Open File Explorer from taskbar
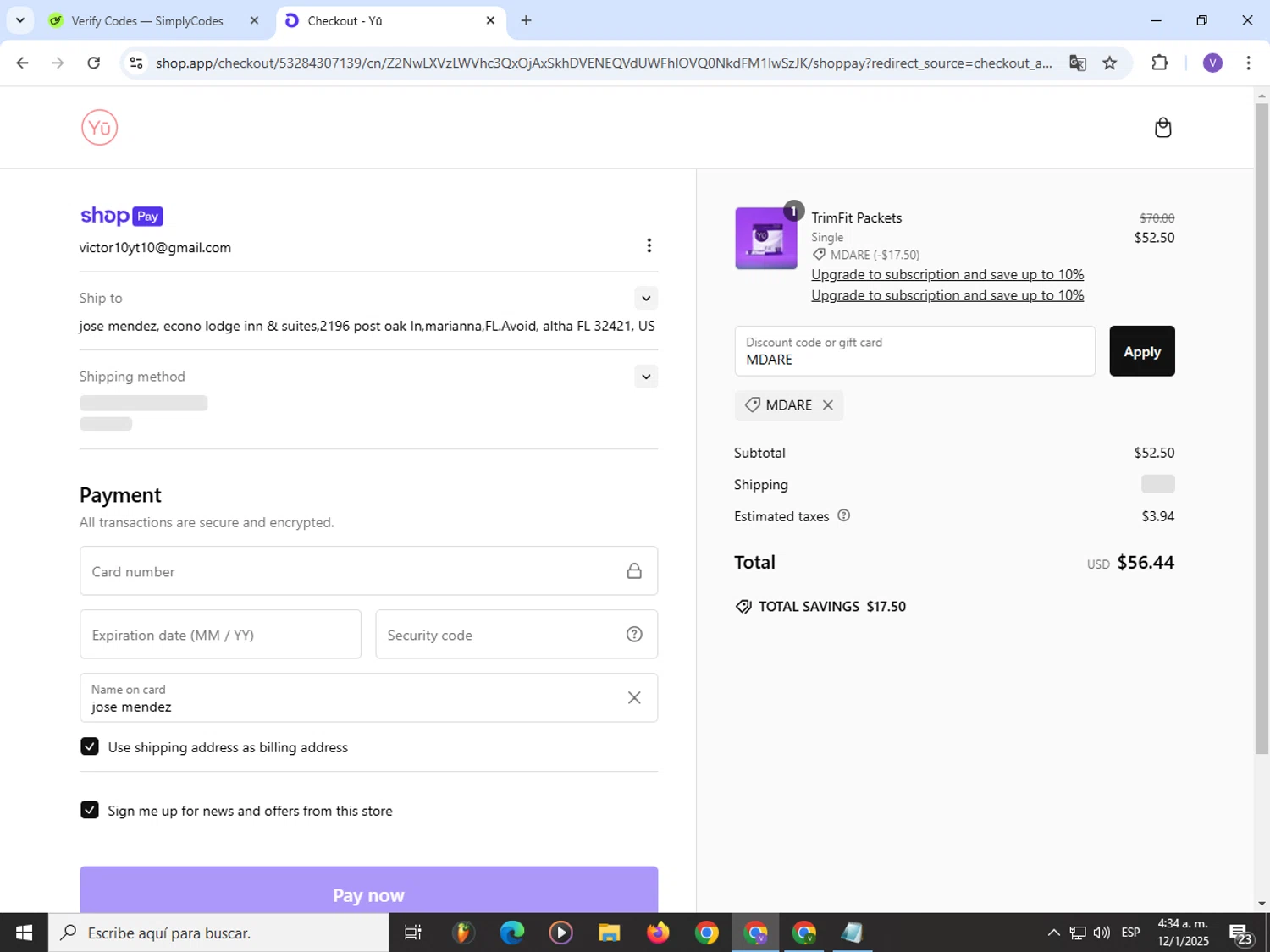1270x952 pixels. click(x=609, y=933)
